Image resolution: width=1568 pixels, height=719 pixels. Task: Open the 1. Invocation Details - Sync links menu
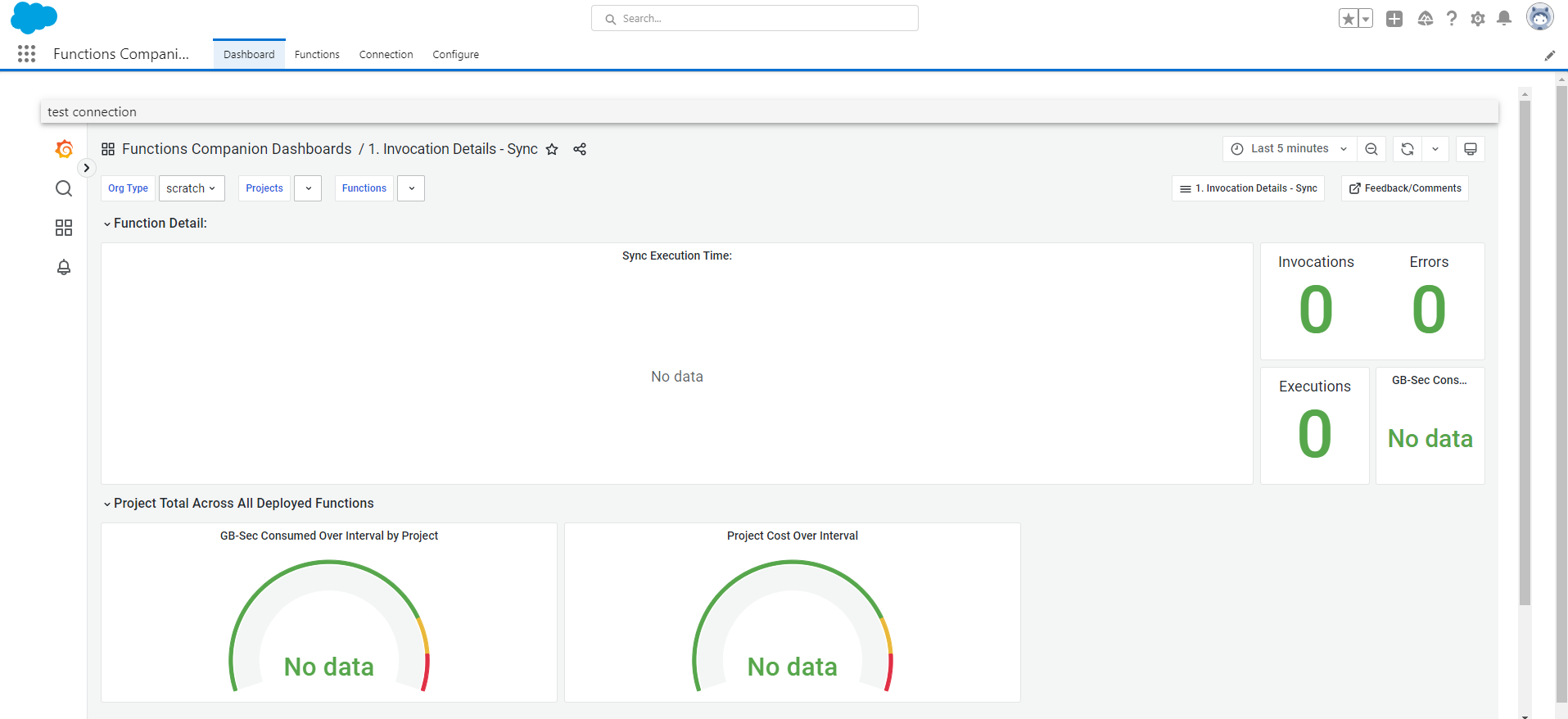(x=1248, y=188)
